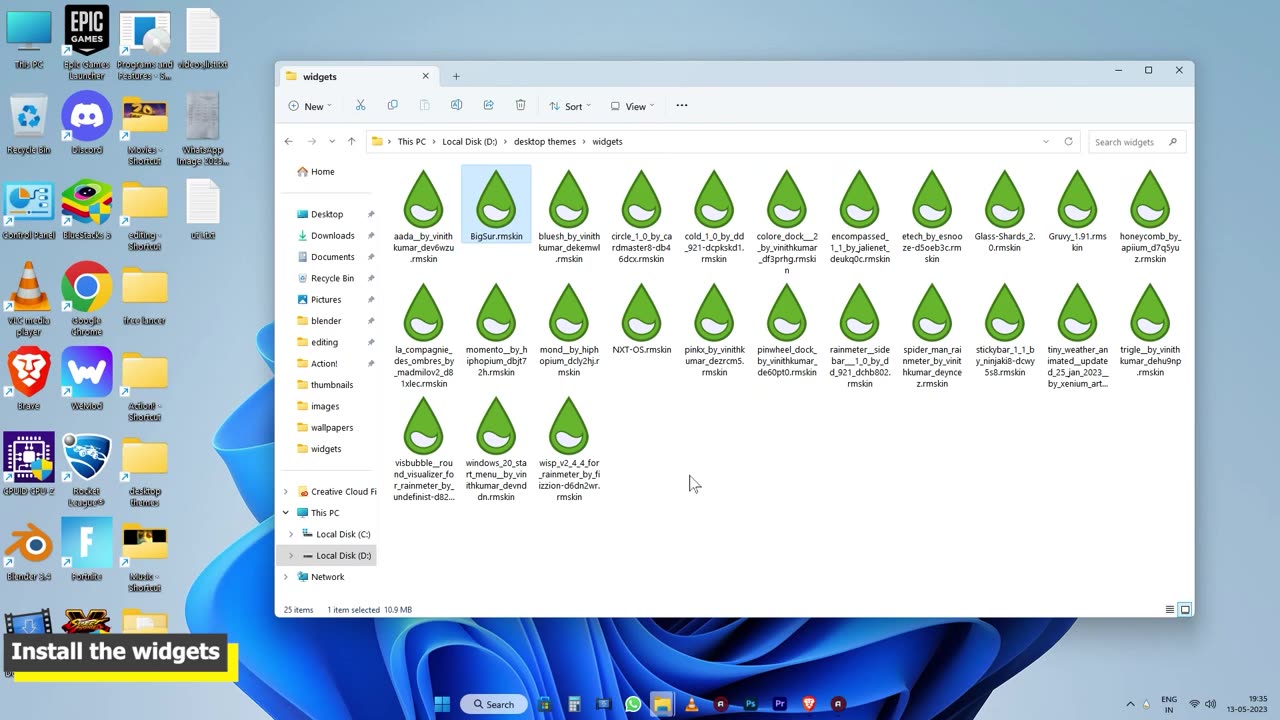1280x720 pixels.
Task: Open the New dropdown menu
Action: (310, 106)
